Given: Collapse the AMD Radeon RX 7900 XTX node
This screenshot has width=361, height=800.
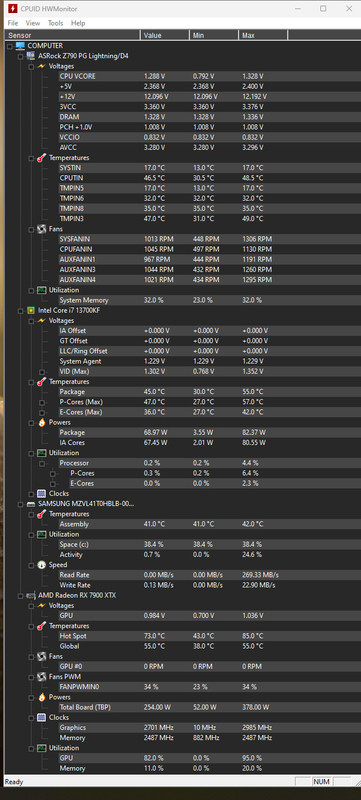Looking at the screenshot, I should 20,595.
